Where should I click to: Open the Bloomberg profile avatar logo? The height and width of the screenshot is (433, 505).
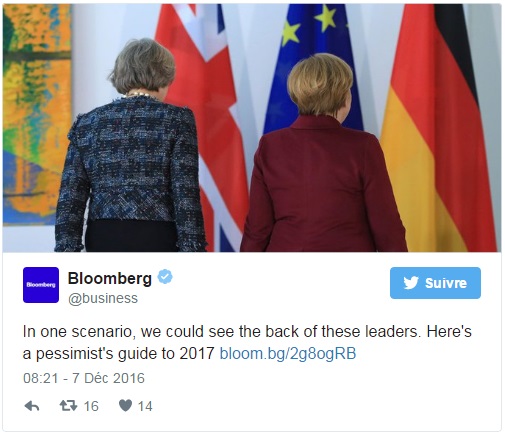point(41,285)
